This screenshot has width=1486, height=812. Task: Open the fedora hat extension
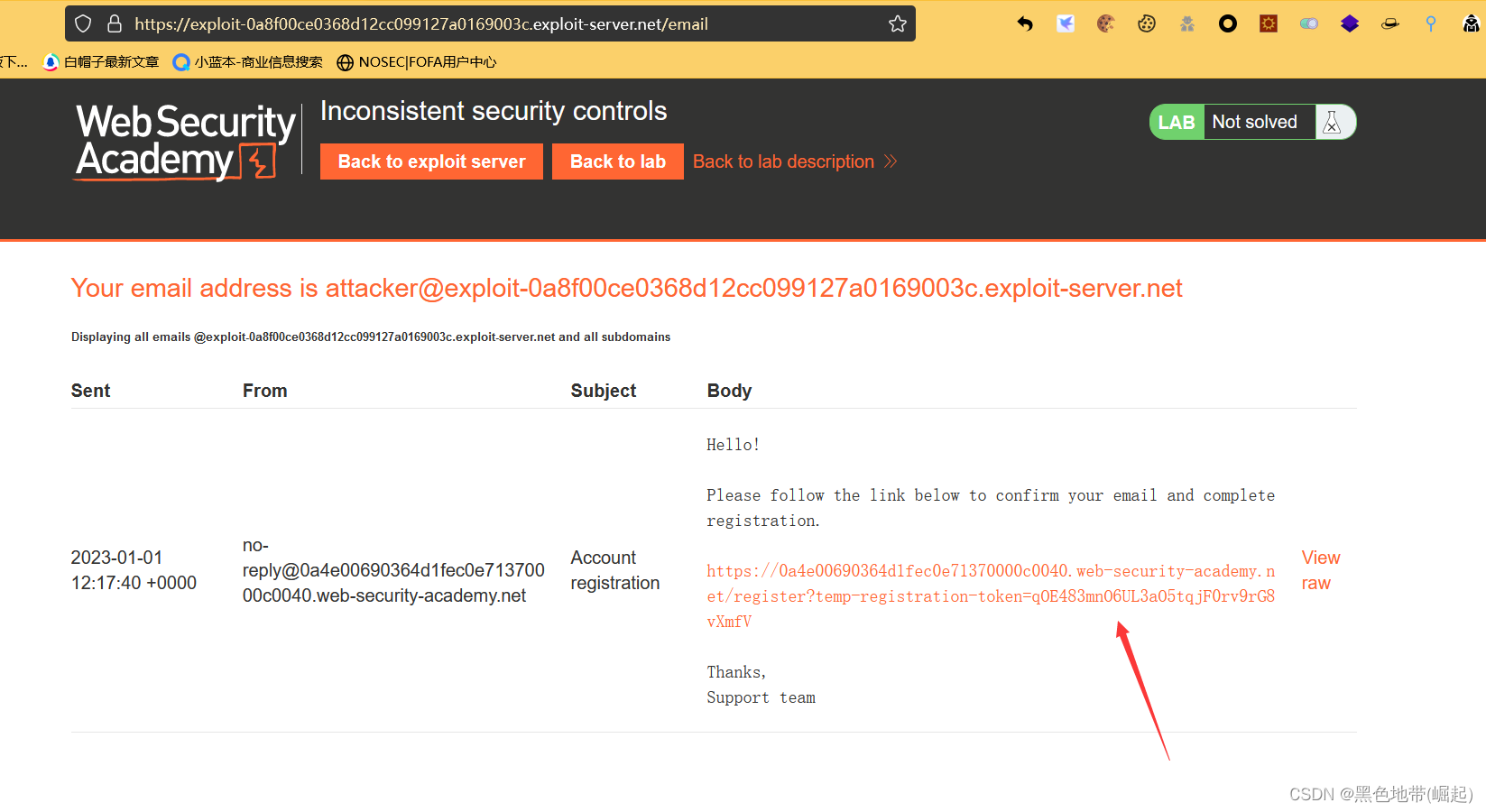[1390, 23]
